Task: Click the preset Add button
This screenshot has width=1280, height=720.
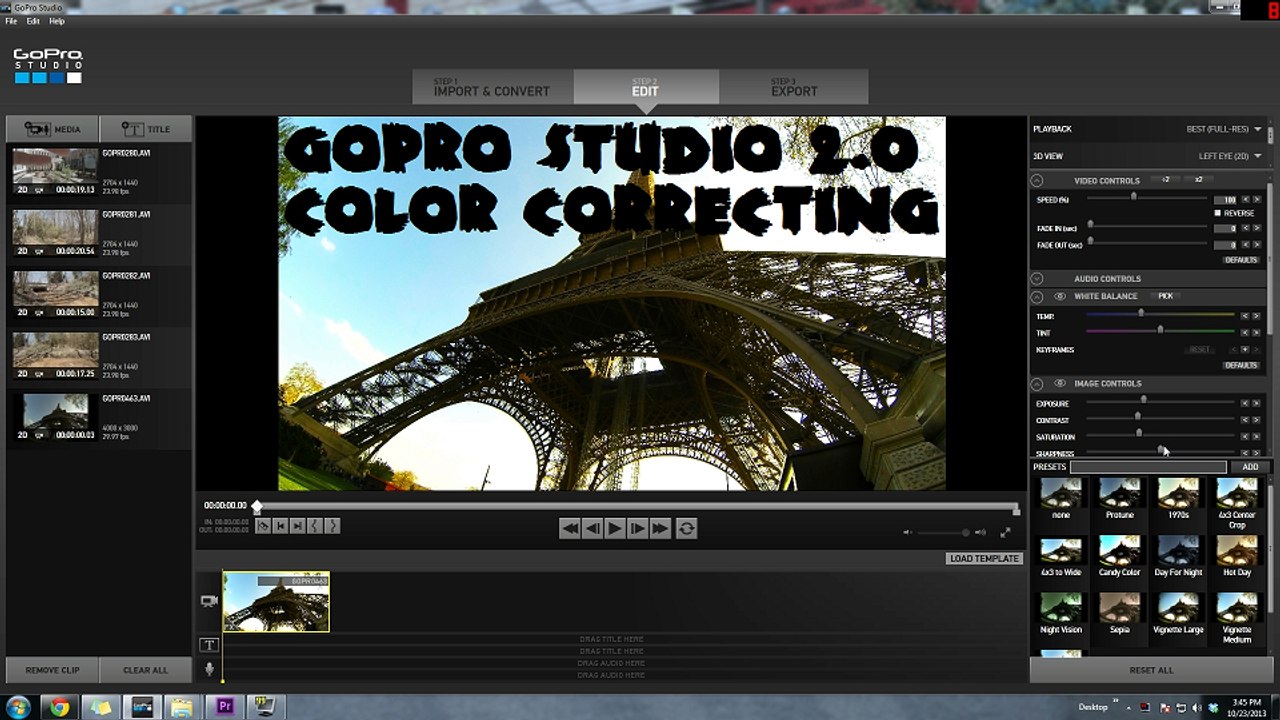Action: 1250,467
